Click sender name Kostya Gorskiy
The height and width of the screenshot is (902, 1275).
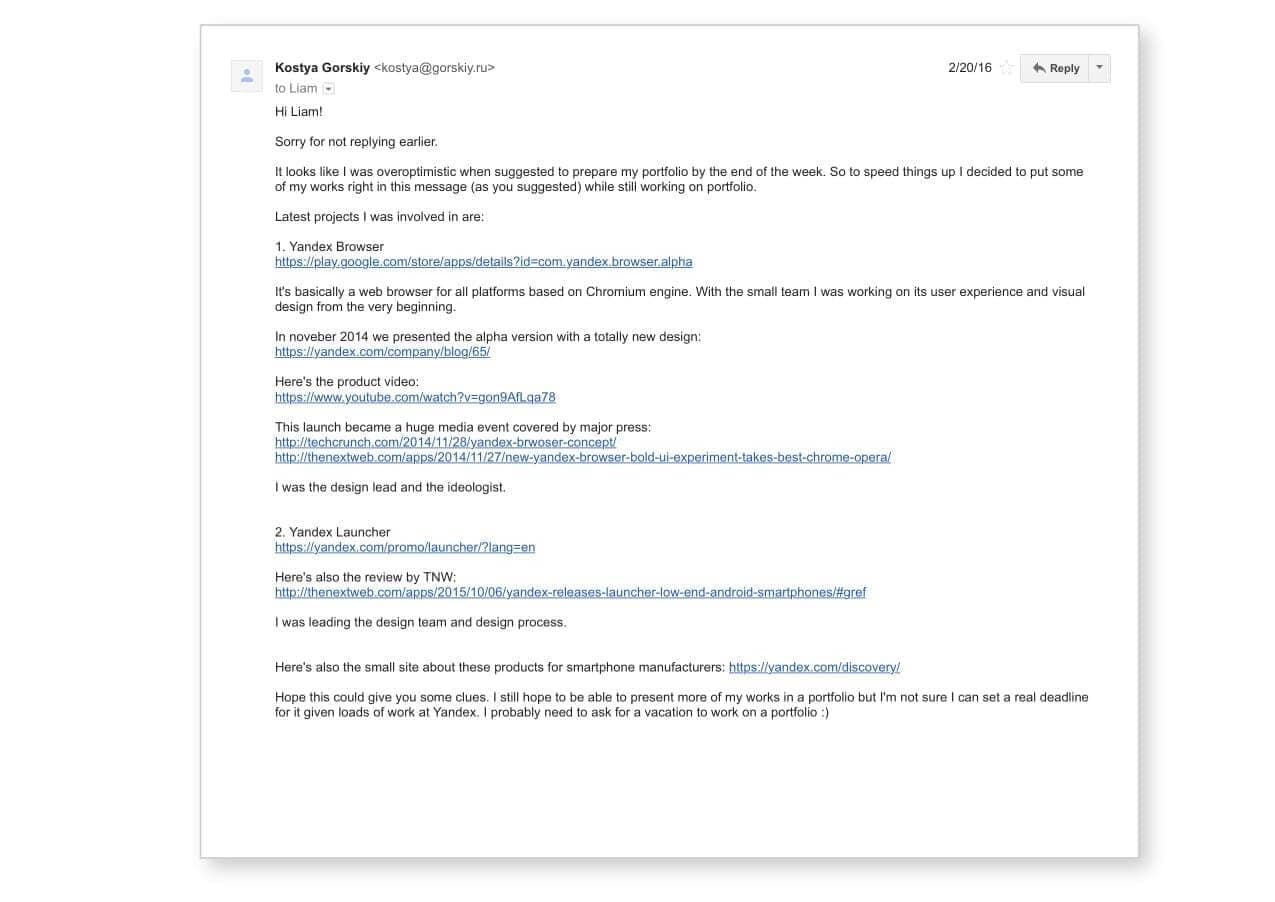pyautogui.click(x=322, y=67)
